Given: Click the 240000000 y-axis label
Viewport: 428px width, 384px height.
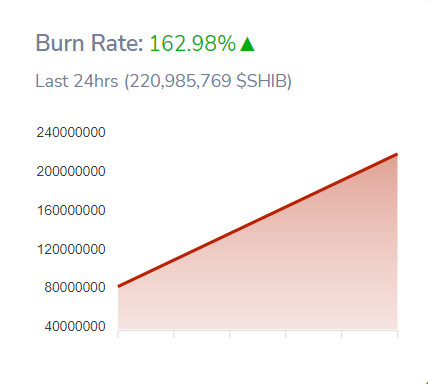Looking at the screenshot, I should point(71,132).
